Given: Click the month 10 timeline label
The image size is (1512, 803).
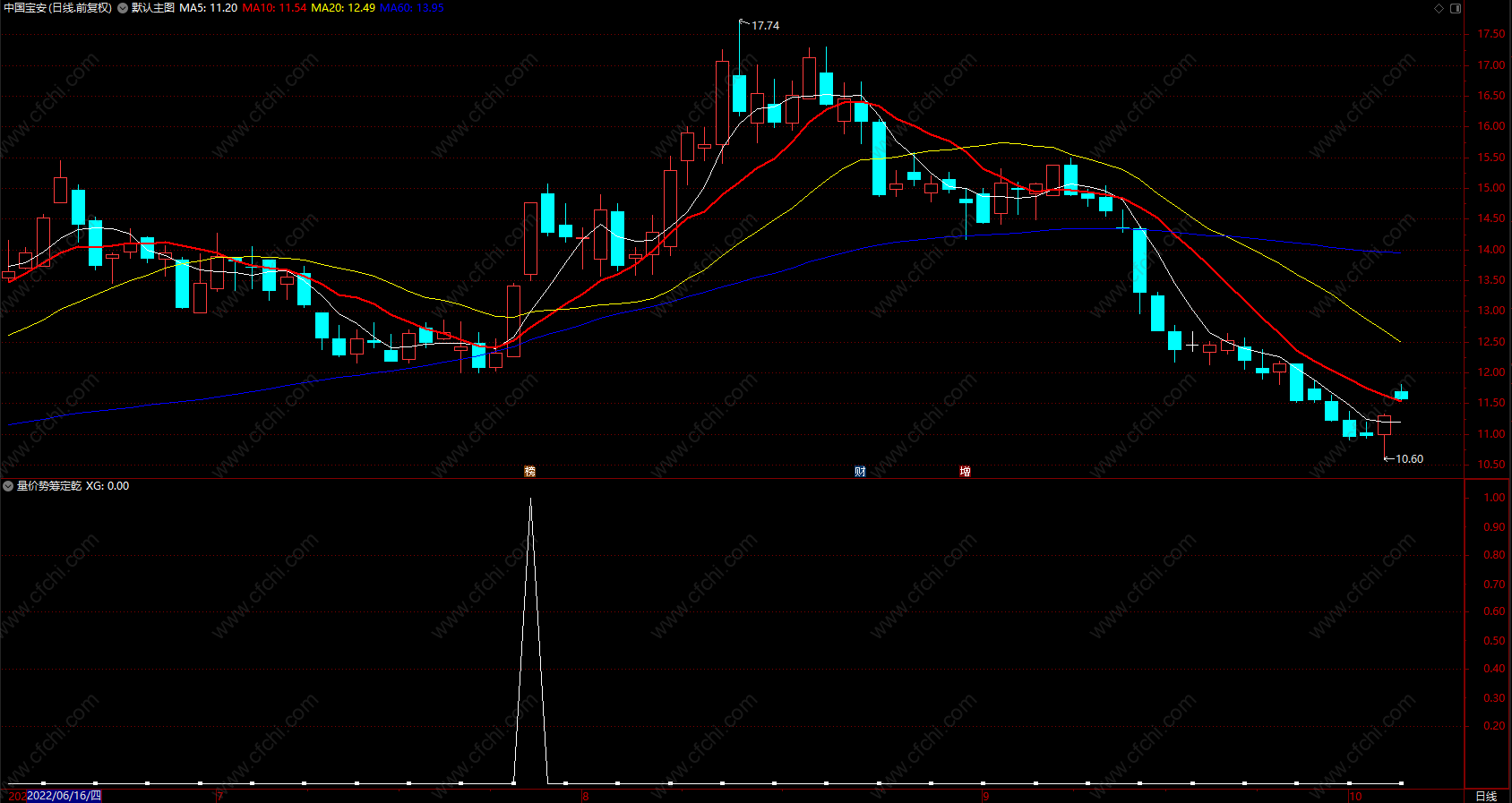Looking at the screenshot, I should click(1355, 796).
